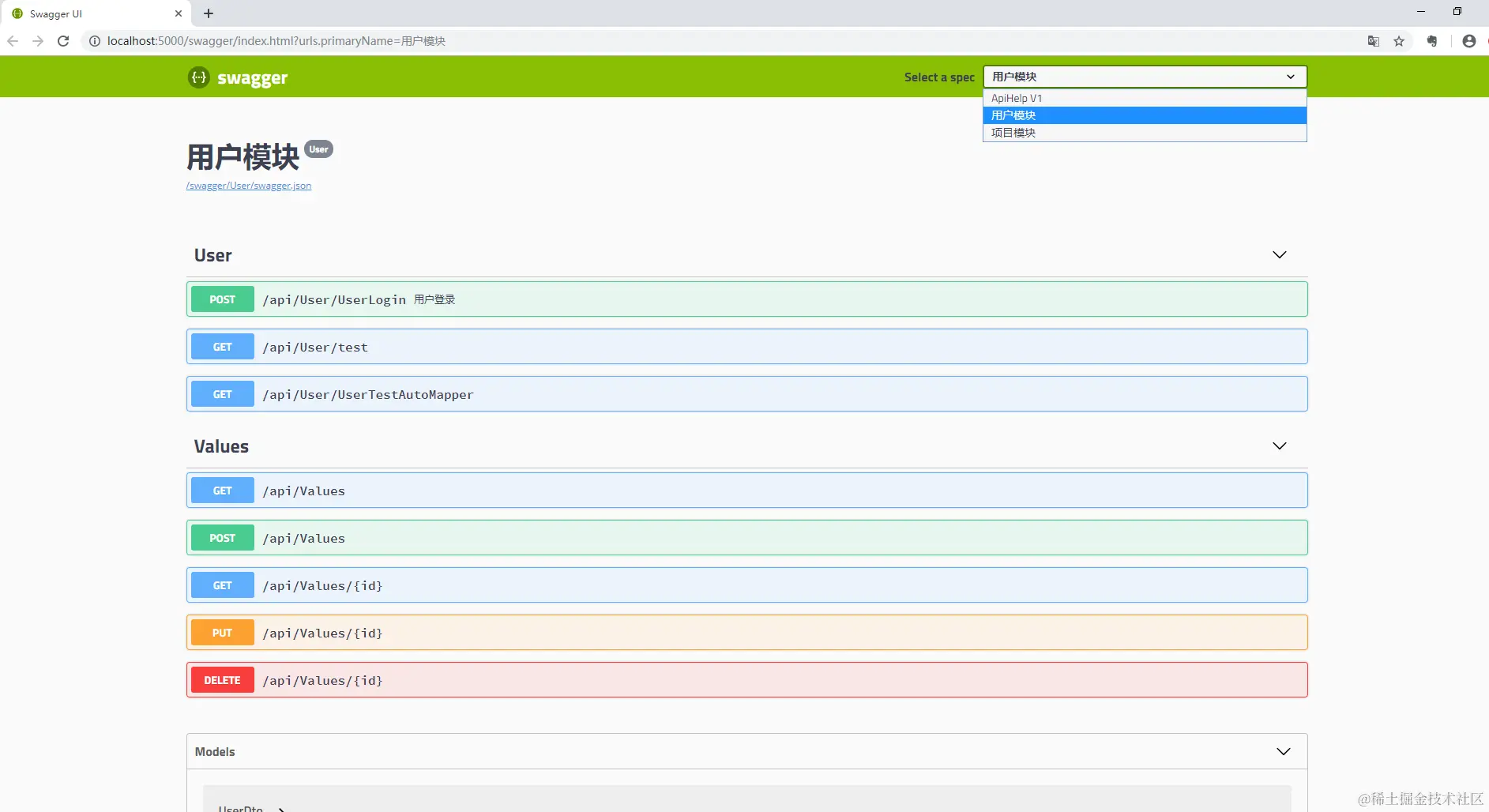Open the /swagger/User/swagger.json link
The image size is (1489, 812).
(x=249, y=186)
